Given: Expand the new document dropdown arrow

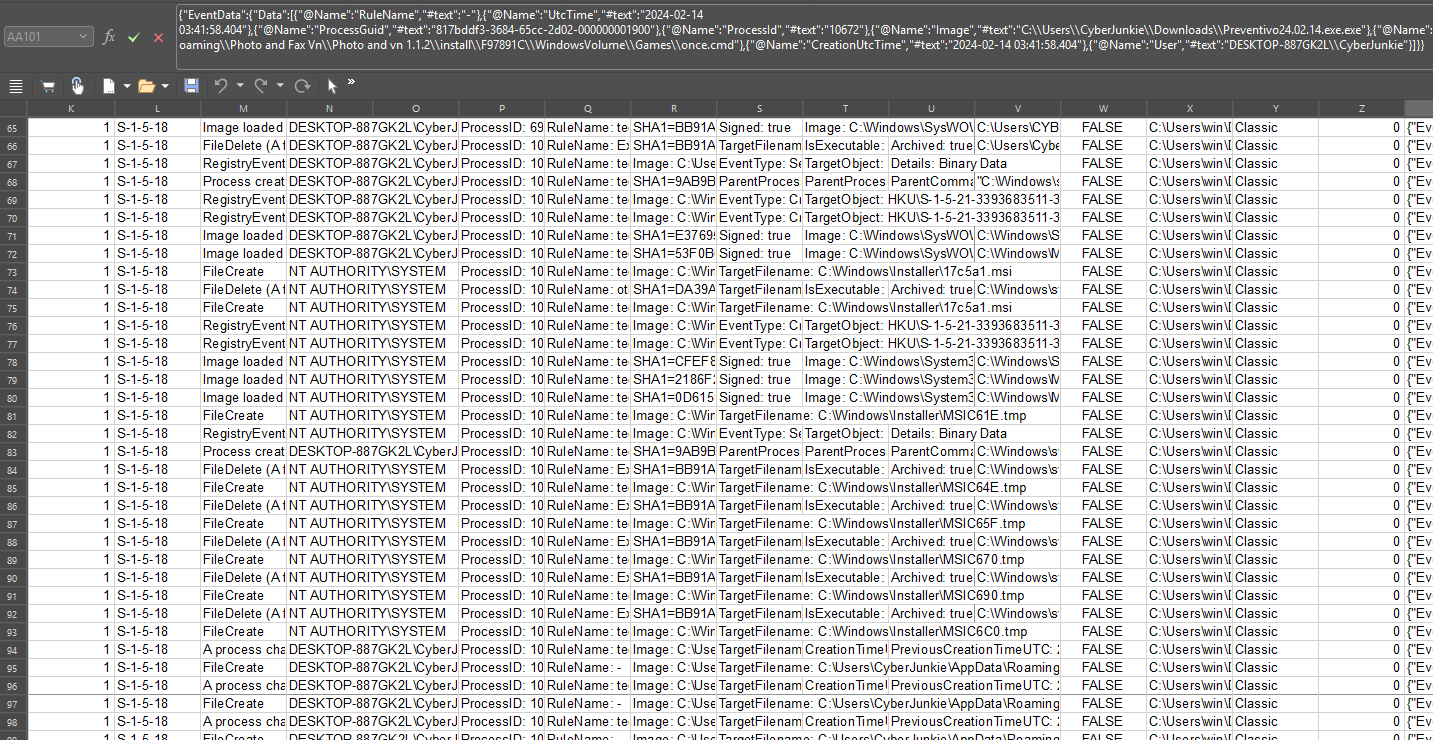Looking at the screenshot, I should pyautogui.click(x=127, y=87).
